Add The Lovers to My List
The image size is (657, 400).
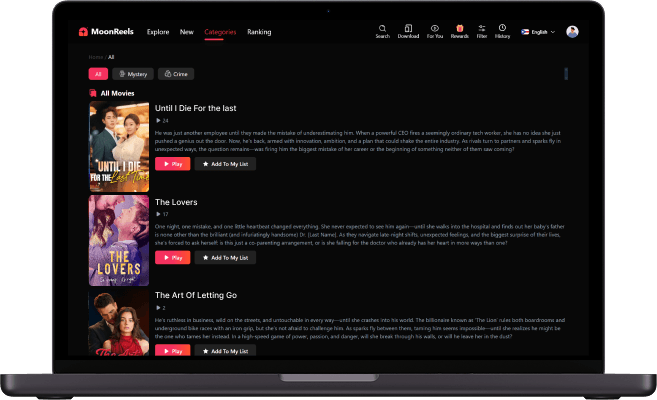pyautogui.click(x=225, y=258)
